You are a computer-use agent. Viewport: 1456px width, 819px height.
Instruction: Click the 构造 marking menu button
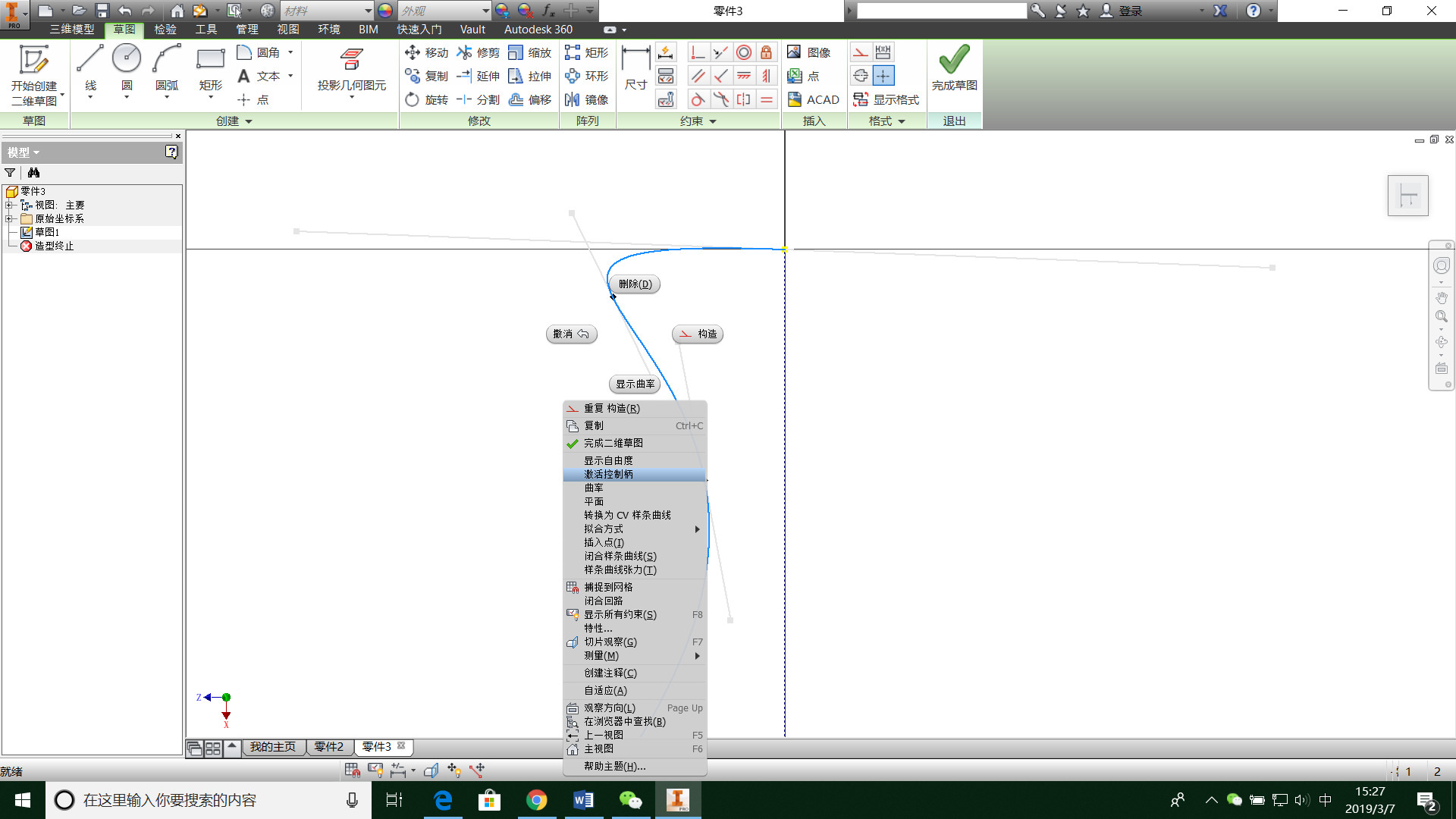(698, 334)
